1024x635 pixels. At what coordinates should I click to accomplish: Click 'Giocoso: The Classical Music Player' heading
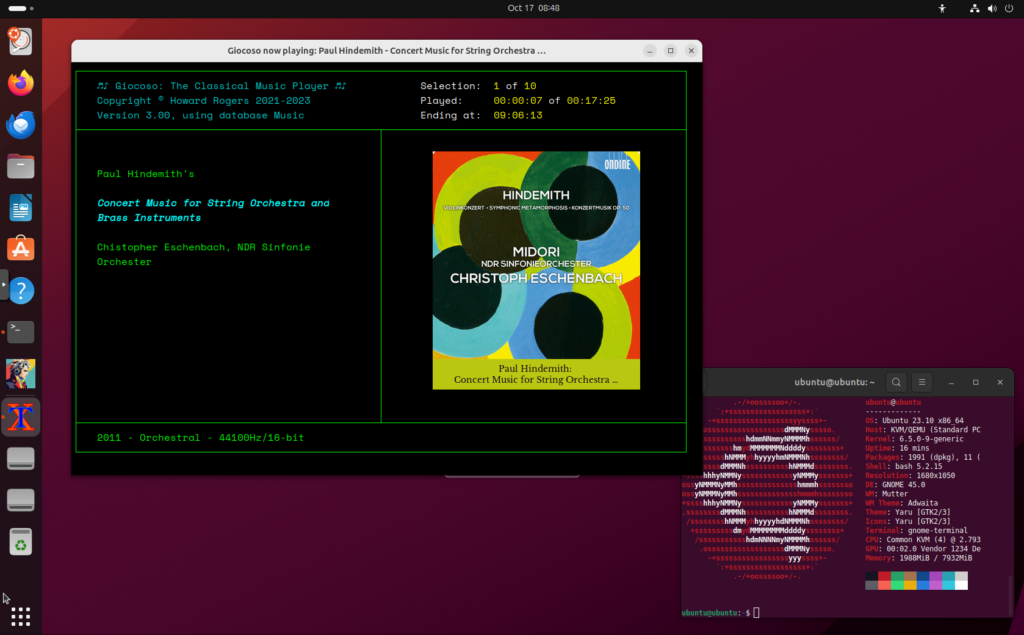click(x=222, y=86)
